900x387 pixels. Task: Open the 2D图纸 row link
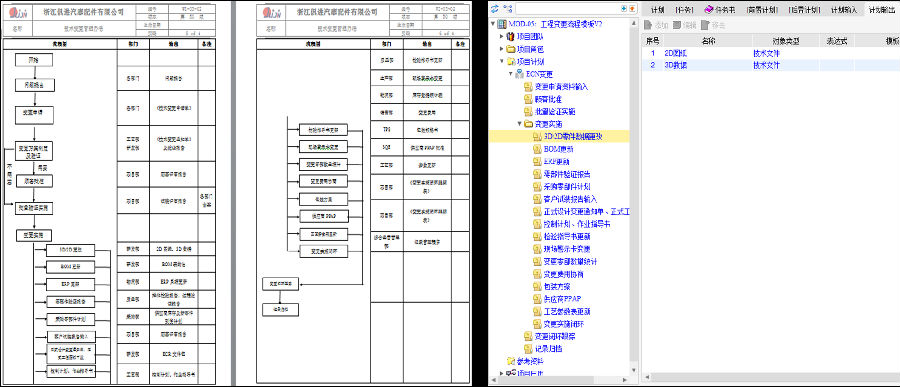point(675,53)
